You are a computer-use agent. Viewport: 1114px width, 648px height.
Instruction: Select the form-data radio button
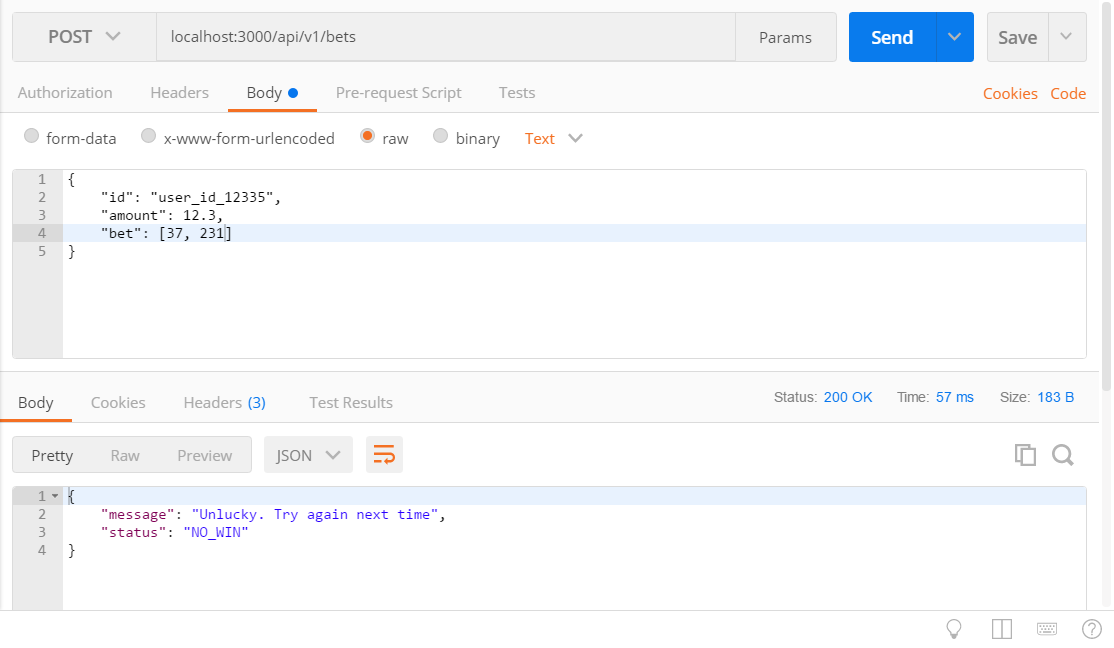click(x=31, y=136)
